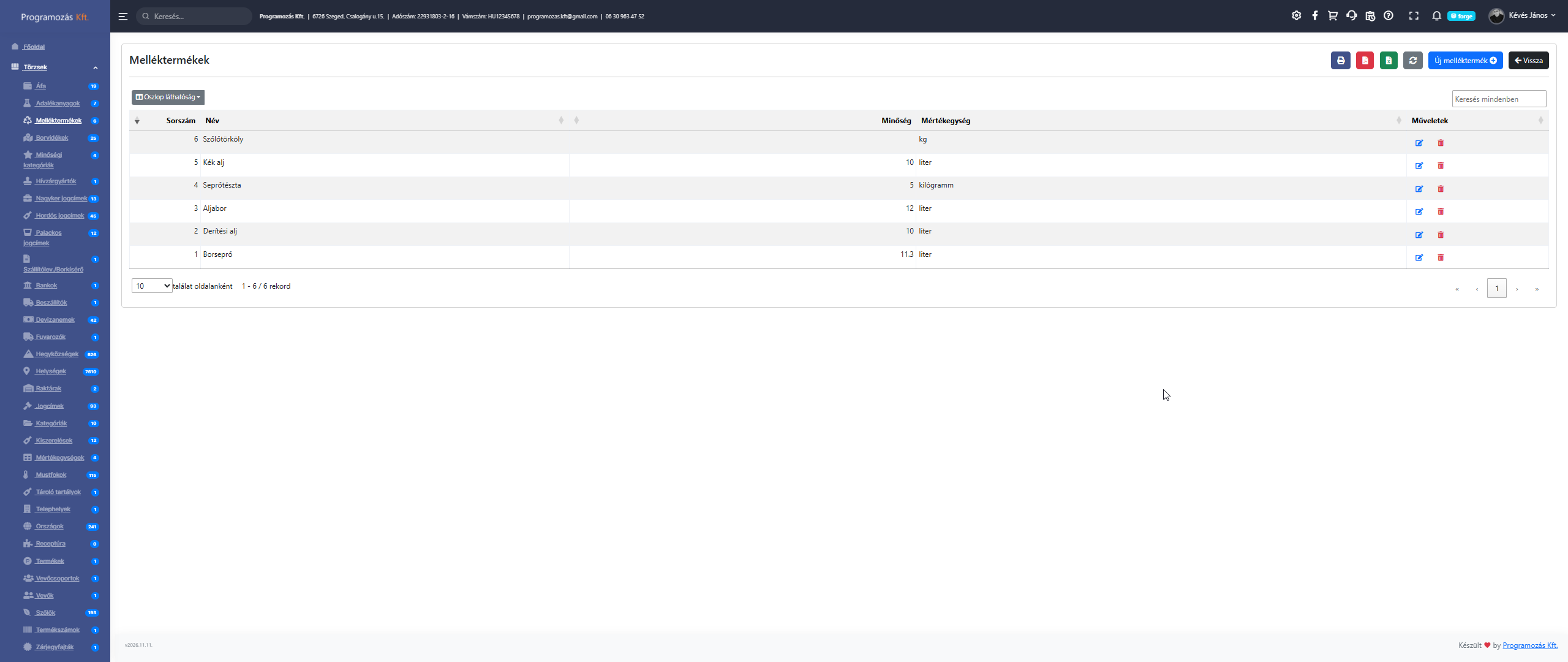Viewport: 1568px width, 662px height.
Task: Open Borvidékek in sidebar
Action: [x=52, y=138]
